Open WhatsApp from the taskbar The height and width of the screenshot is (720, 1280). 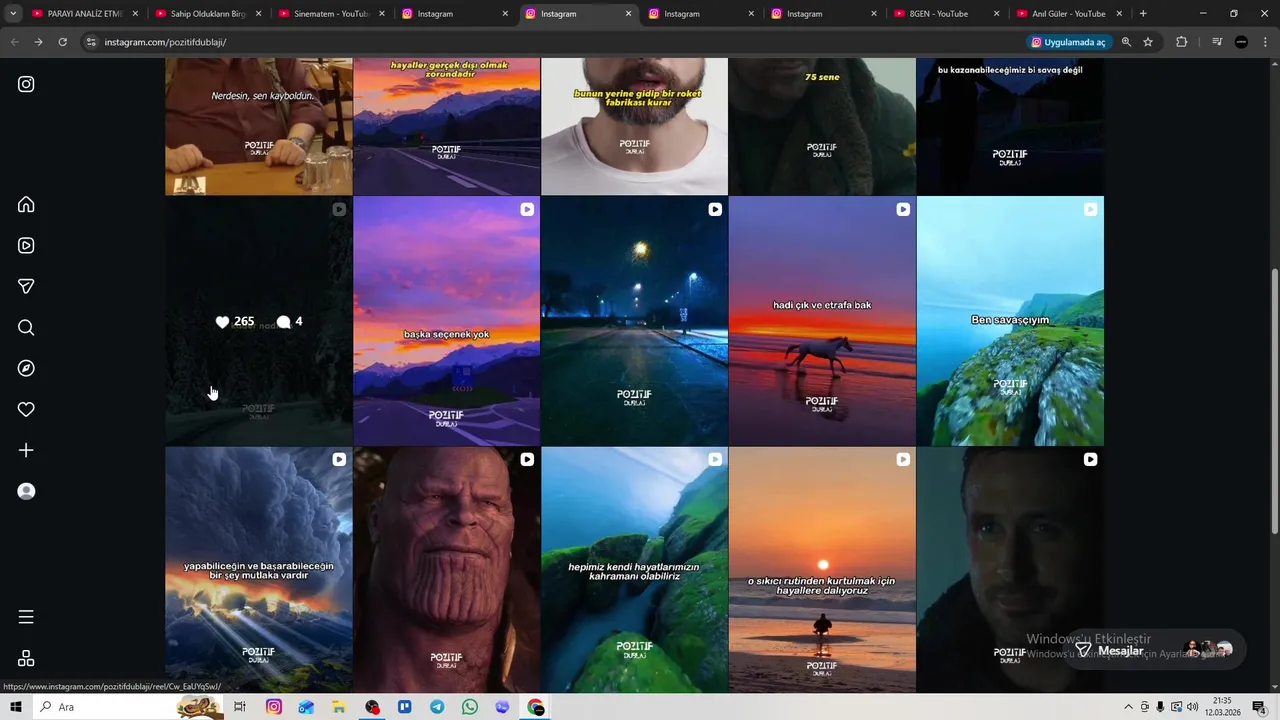470,707
